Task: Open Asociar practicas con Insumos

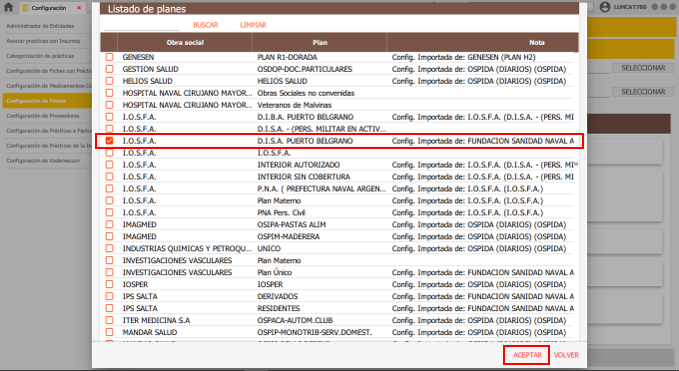Action: pos(43,41)
